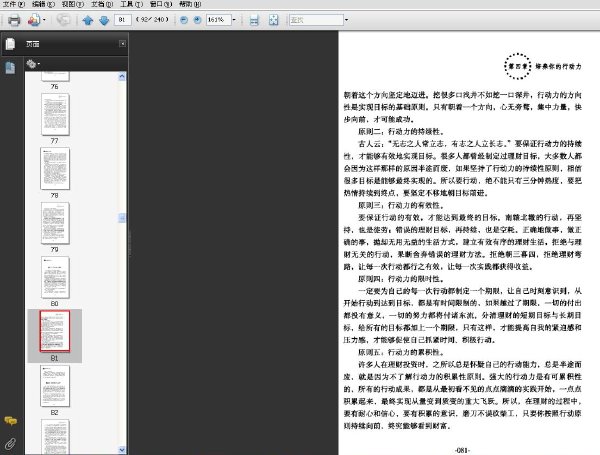Select the page 77 thumbnail
Image resolution: width=600 pixels, height=455 pixels.
55,114
